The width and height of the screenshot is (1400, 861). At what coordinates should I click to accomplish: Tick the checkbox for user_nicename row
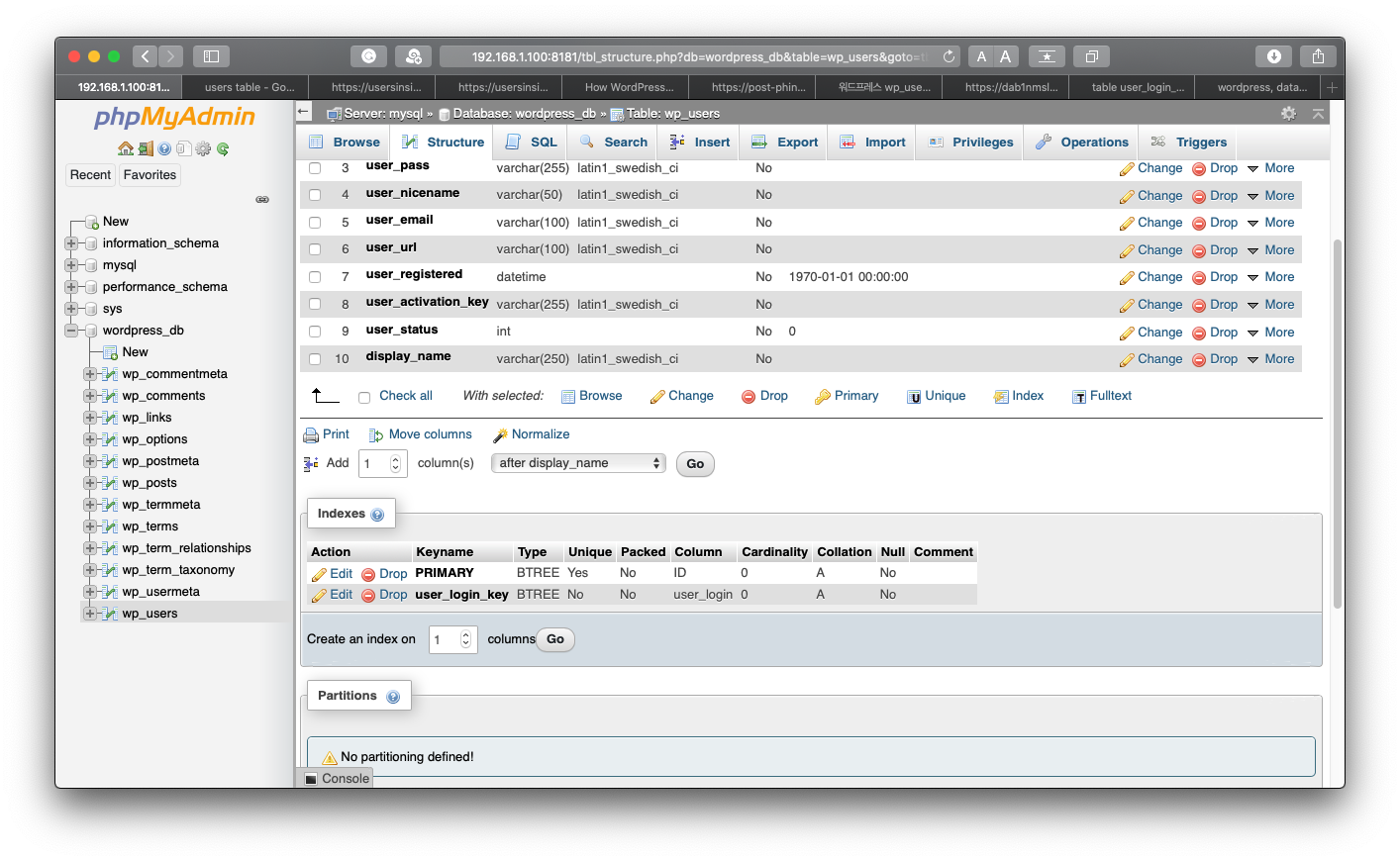[x=315, y=195]
